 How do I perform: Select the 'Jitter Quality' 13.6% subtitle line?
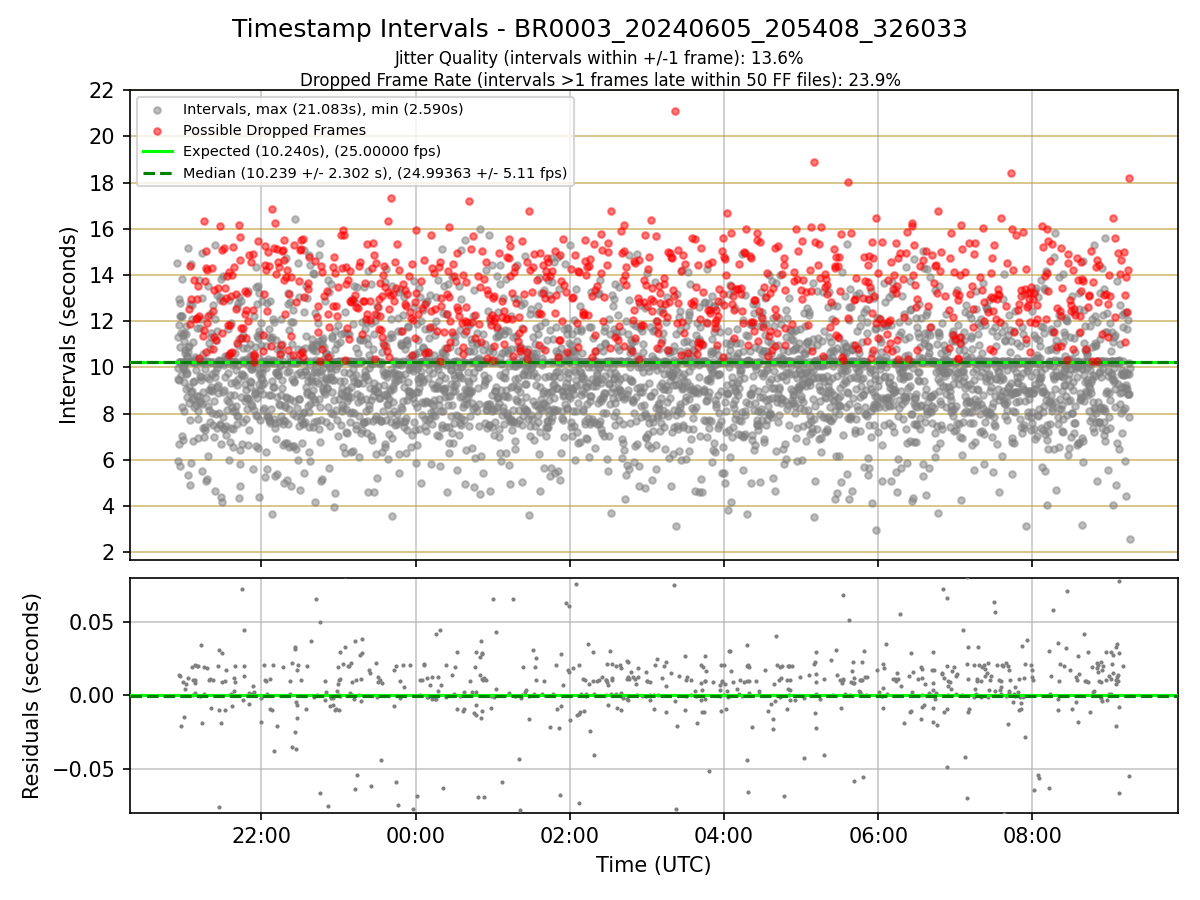tap(599, 58)
